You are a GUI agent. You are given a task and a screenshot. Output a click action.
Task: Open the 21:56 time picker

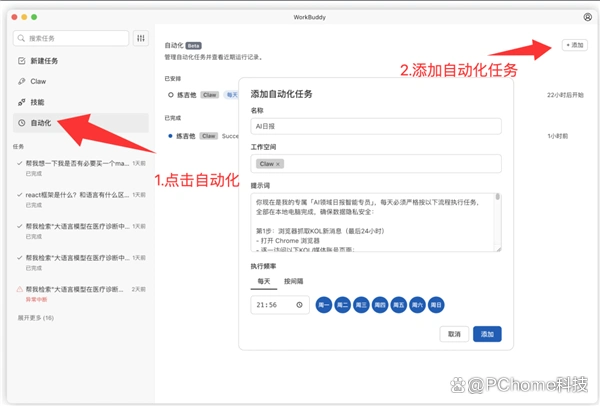272,305
